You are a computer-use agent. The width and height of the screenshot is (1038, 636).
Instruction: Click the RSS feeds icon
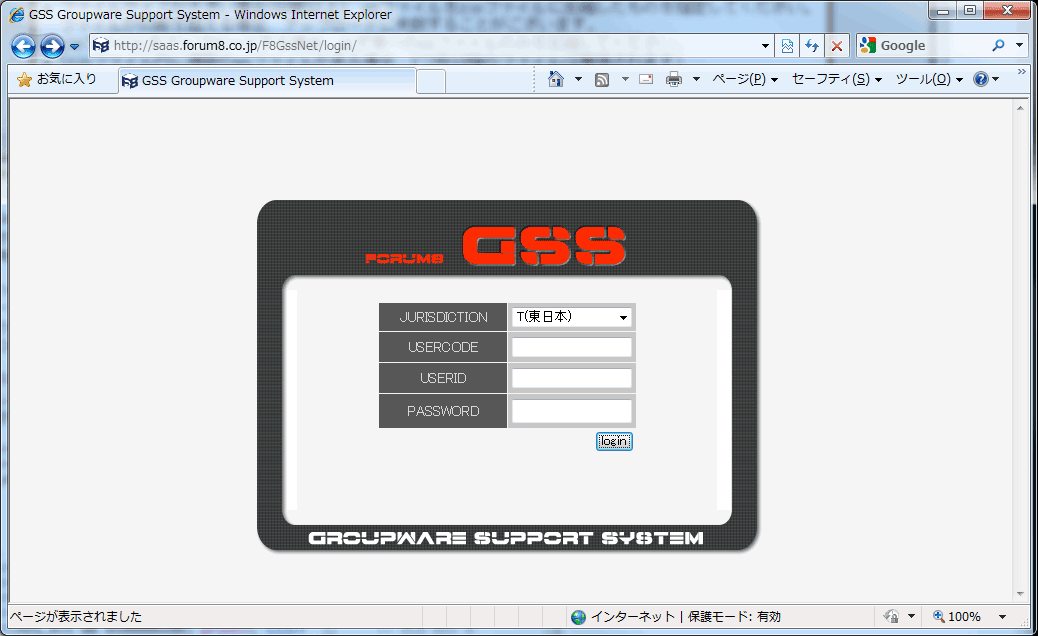pos(602,79)
